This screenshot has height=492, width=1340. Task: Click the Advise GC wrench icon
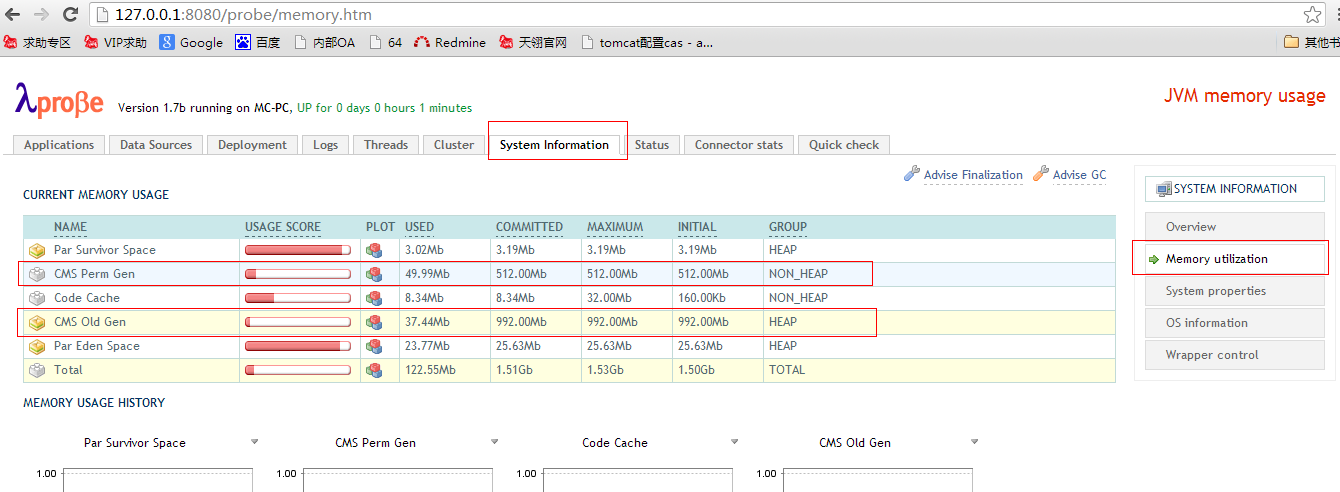click(1040, 174)
